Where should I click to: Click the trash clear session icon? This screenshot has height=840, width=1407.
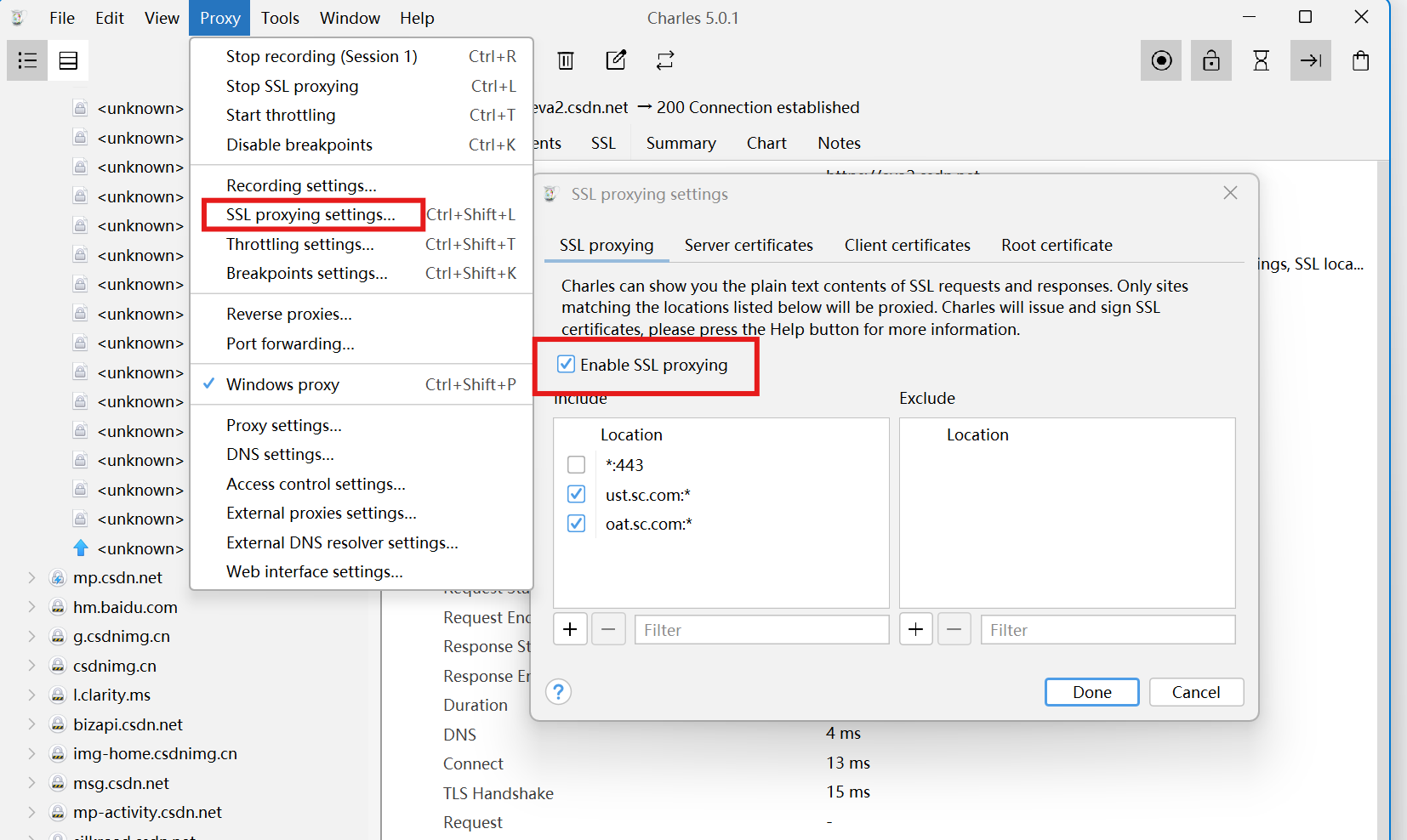tap(566, 60)
